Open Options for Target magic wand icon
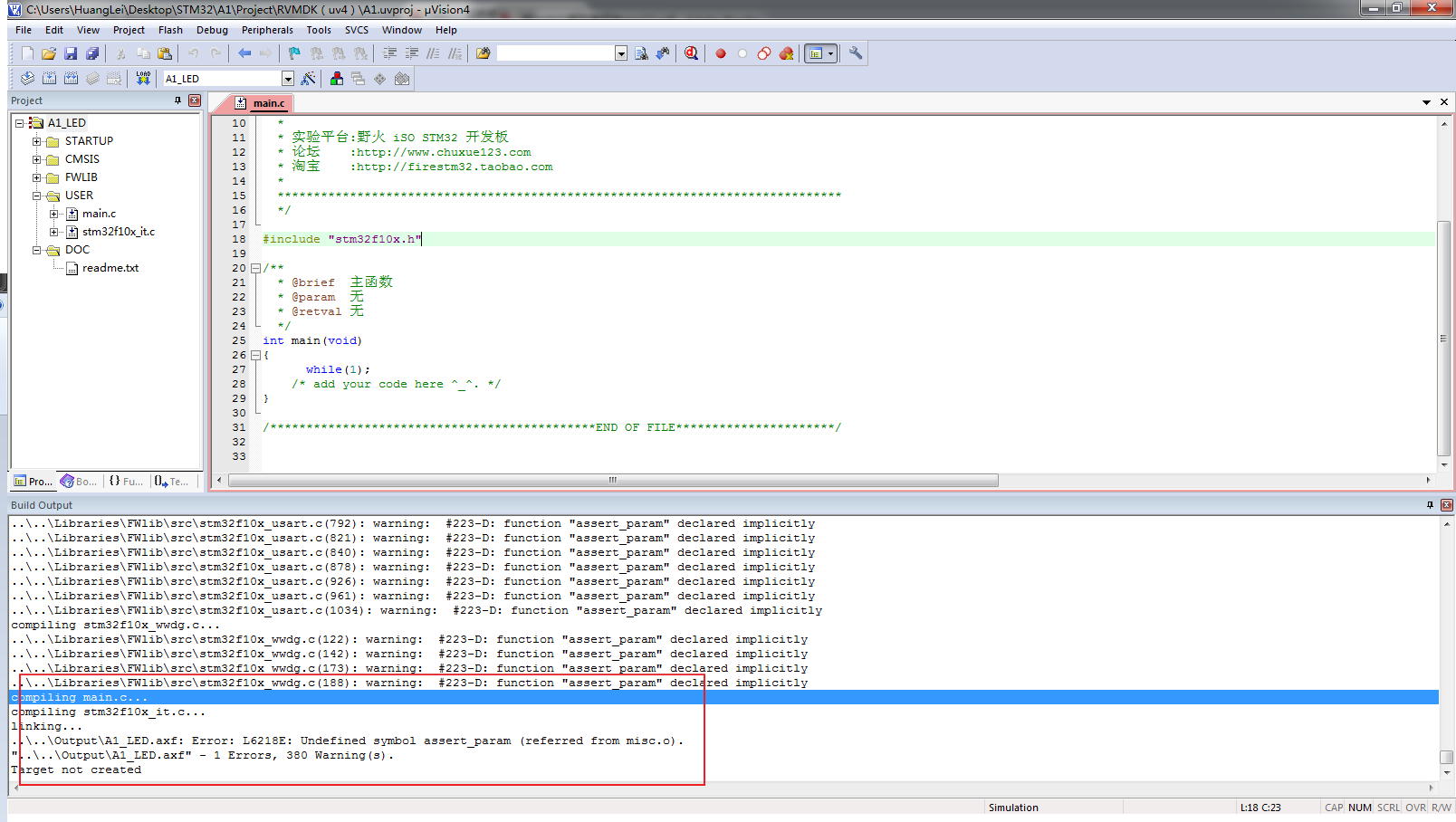This screenshot has width=1456, height=822. coord(309,79)
